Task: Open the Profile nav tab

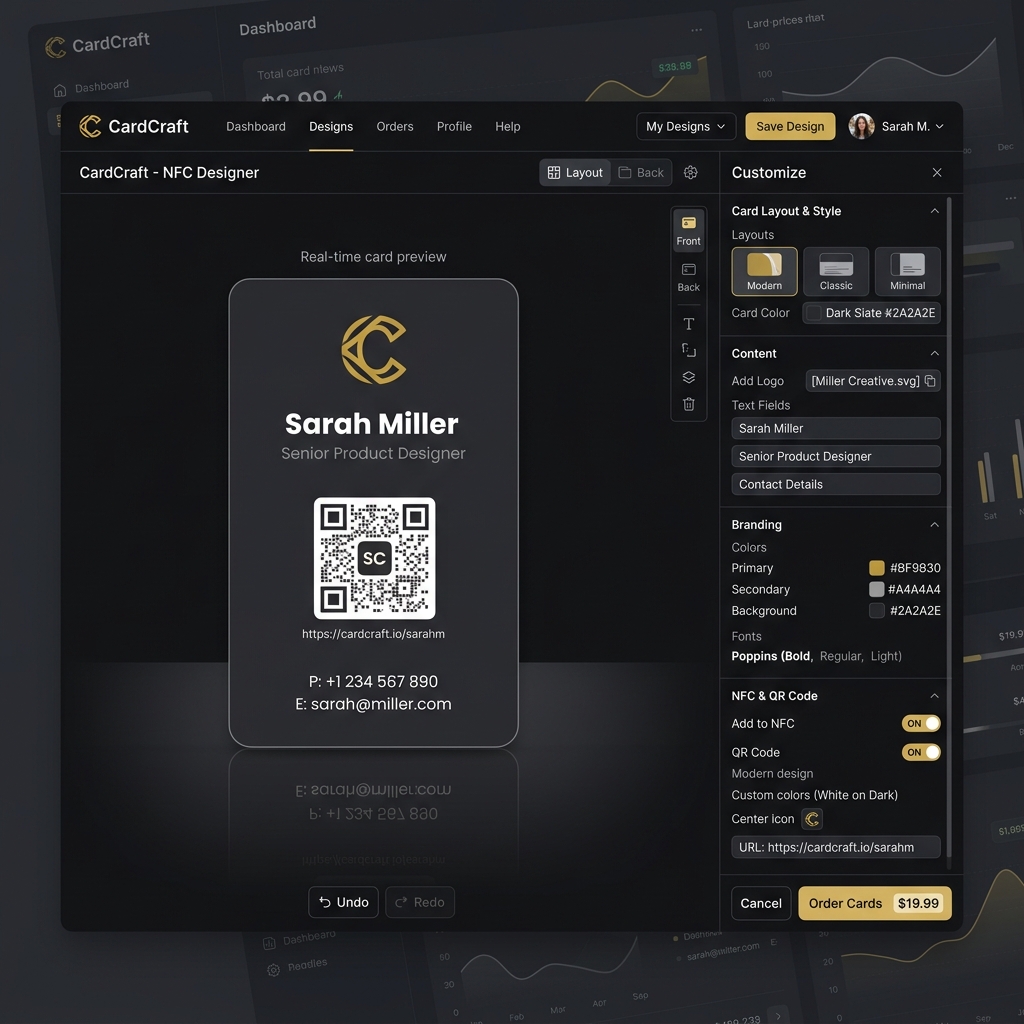Action: click(x=454, y=126)
